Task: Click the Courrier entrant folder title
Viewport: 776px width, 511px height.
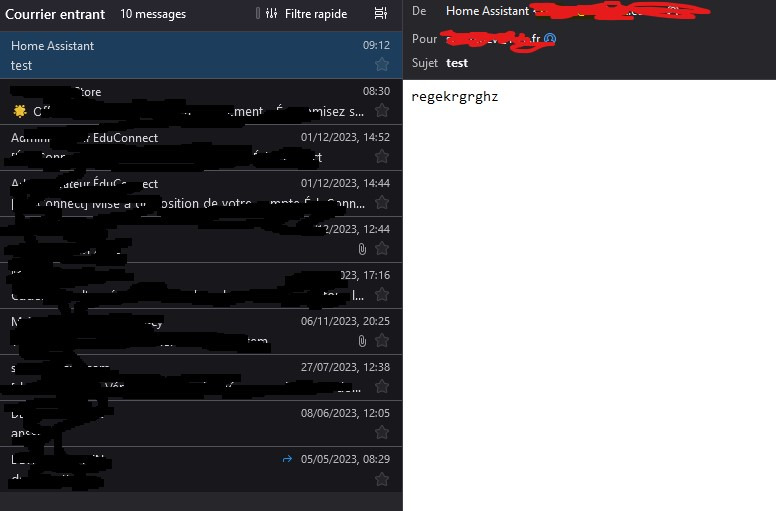Action: (x=55, y=14)
